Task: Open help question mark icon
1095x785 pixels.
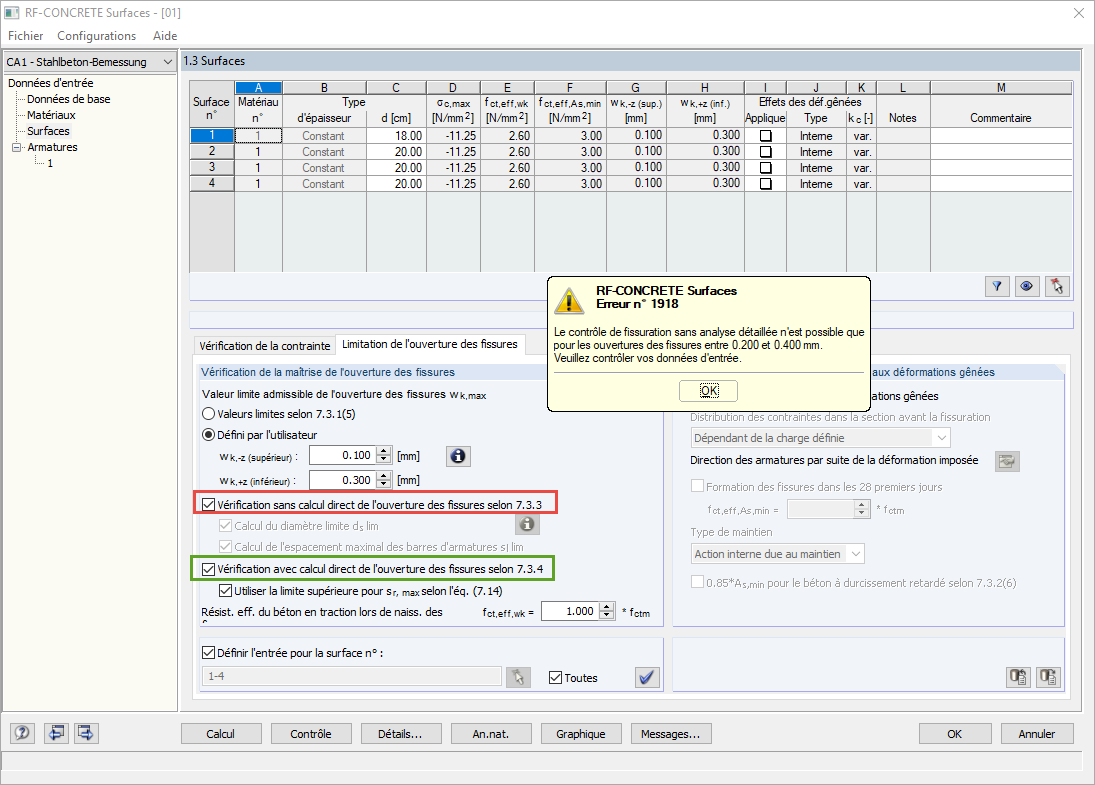Action: tap(22, 733)
